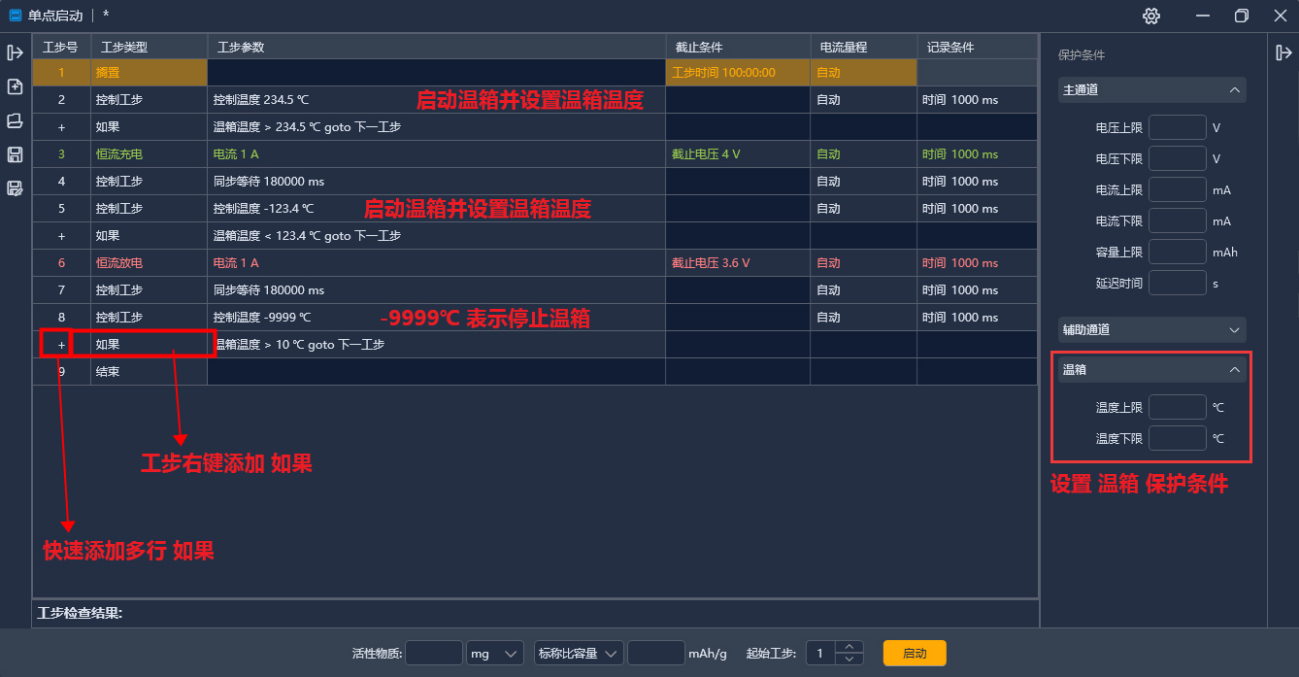Select the run/start arrow icon in left sidebar
The width and height of the screenshot is (1299, 677).
[x=16, y=53]
